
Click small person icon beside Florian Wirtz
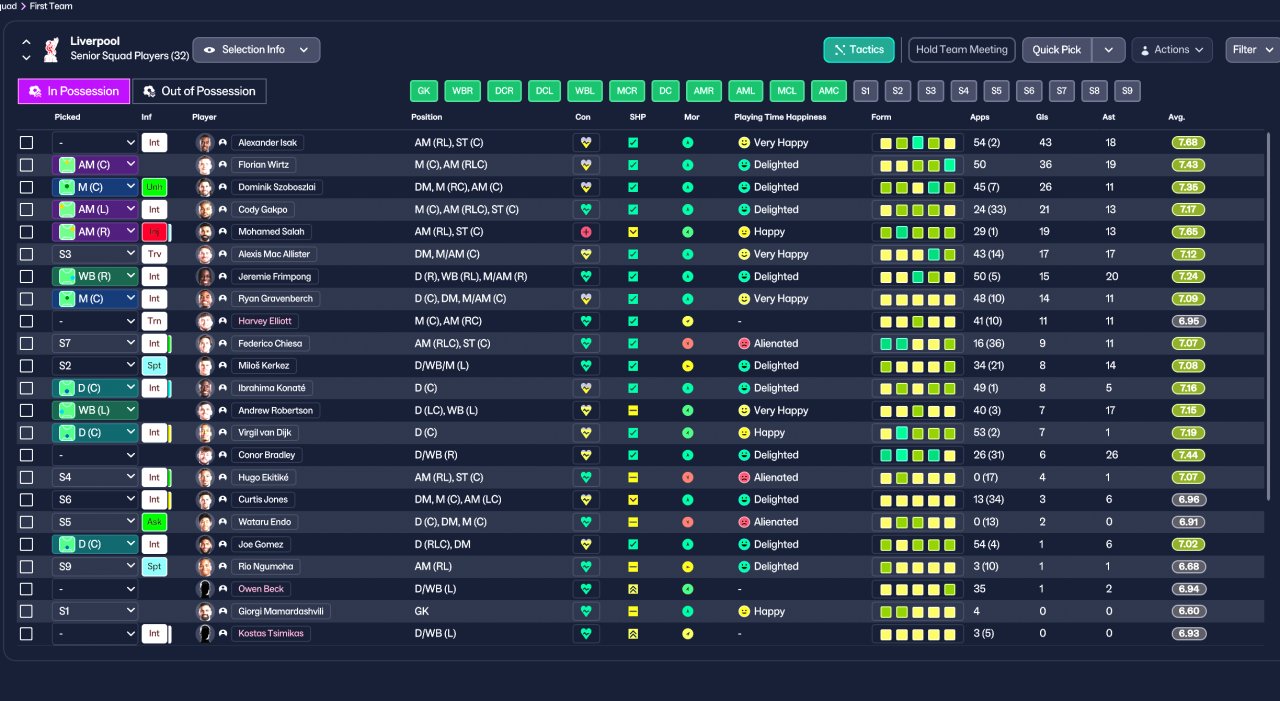222,165
